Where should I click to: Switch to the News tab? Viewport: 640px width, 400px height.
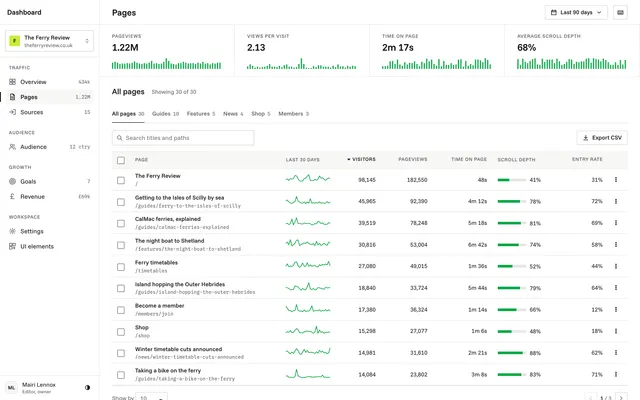(233, 114)
